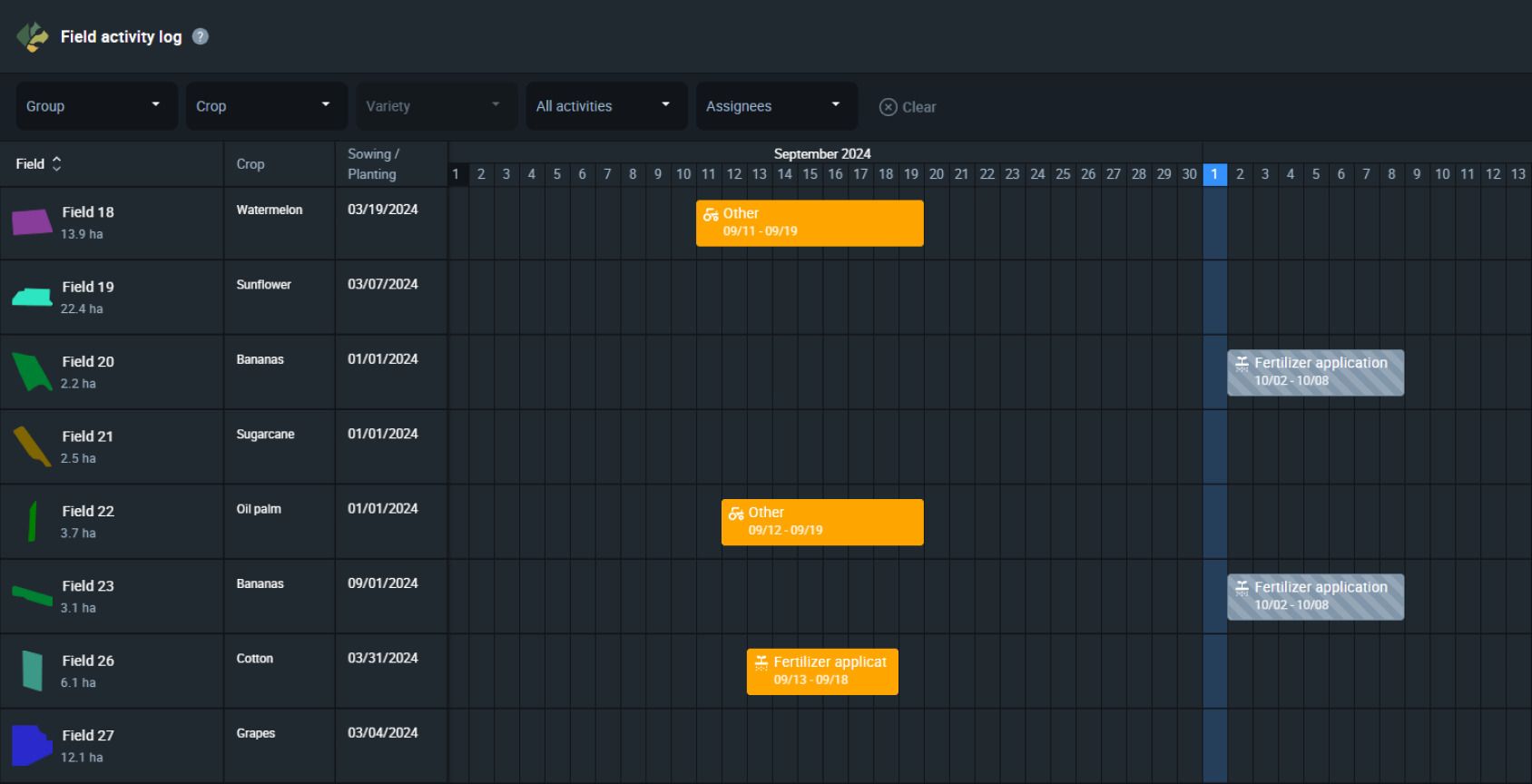Click the 13.9 ha area value
This screenshot has width=1532, height=784.
coord(82,234)
